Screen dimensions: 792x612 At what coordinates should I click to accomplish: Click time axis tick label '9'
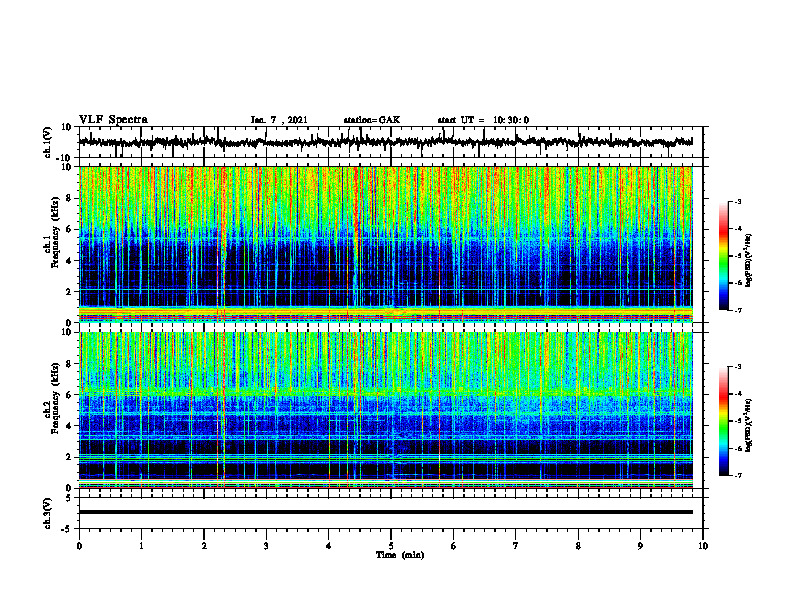[x=640, y=546]
